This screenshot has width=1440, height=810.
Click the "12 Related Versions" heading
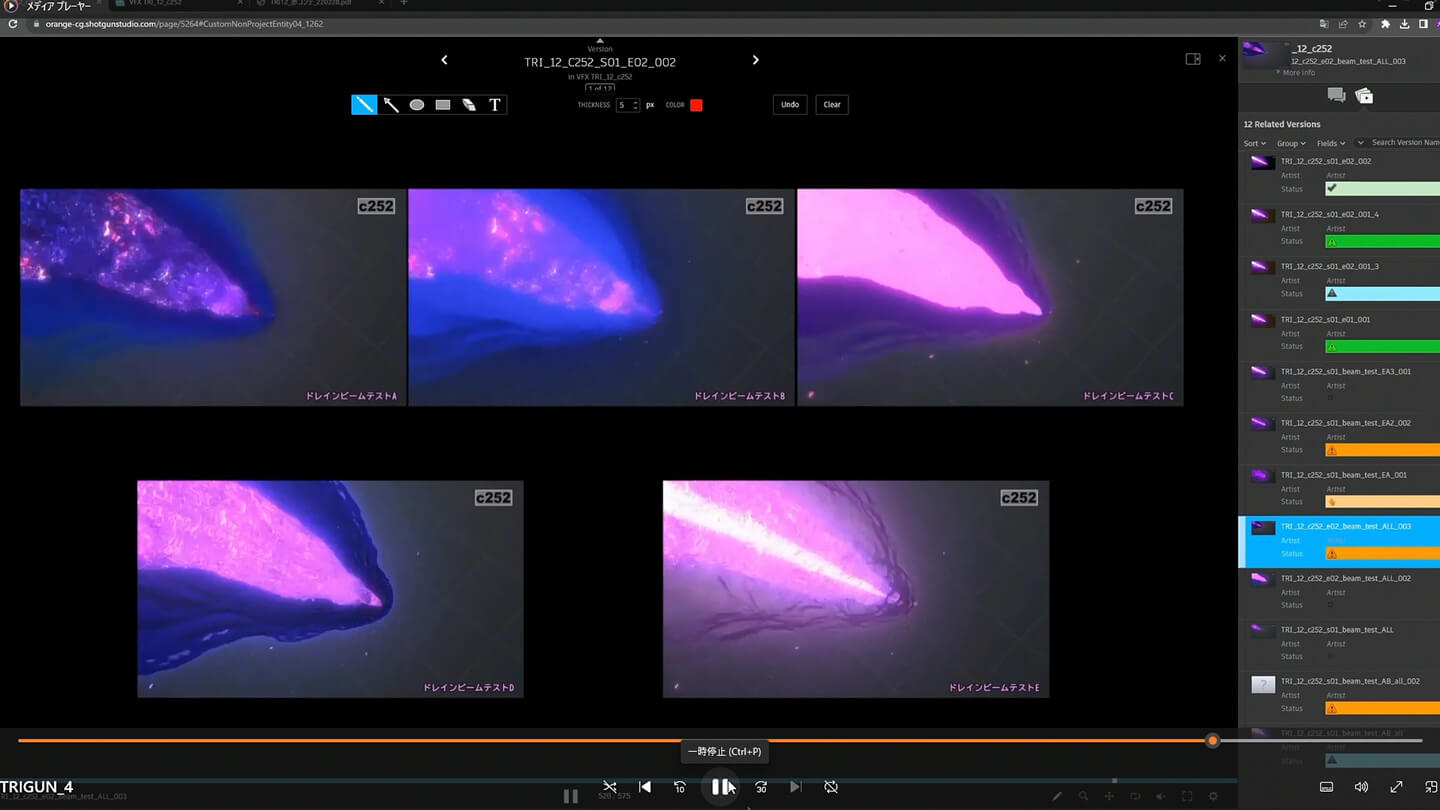(1282, 124)
